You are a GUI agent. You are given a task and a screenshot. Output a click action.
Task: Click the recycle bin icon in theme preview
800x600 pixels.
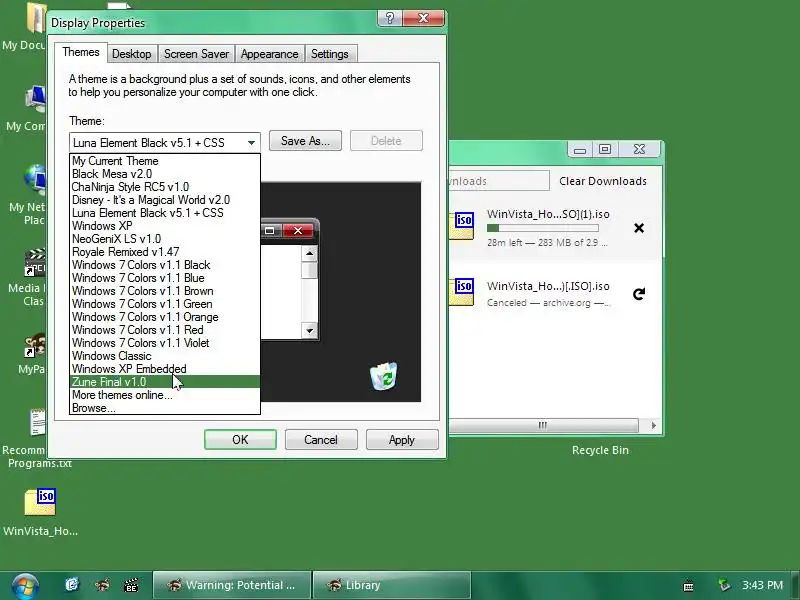pos(384,377)
